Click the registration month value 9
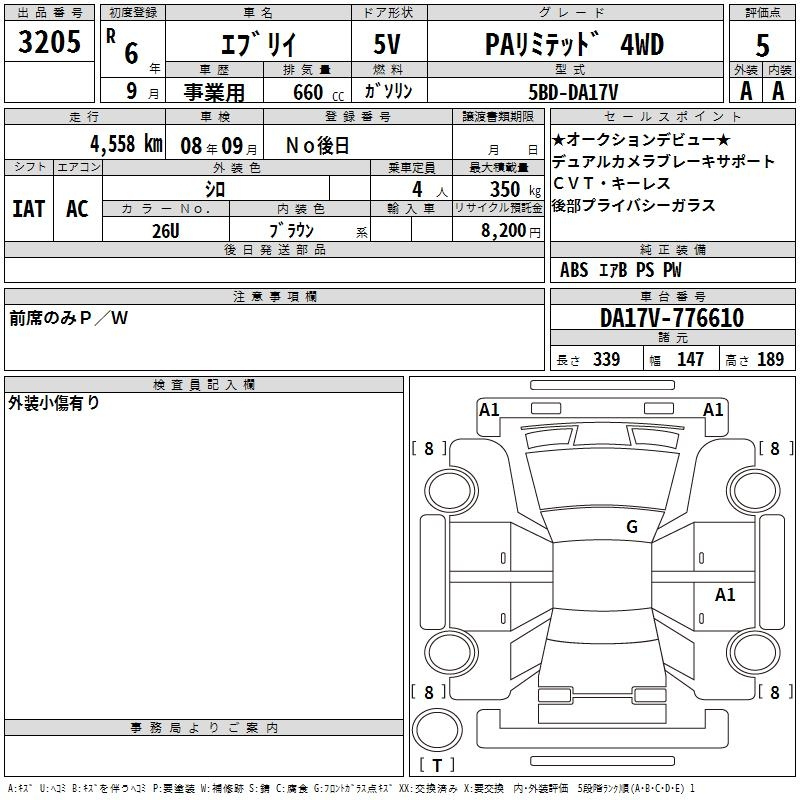Screen dimensions: 800x800 pos(132,91)
